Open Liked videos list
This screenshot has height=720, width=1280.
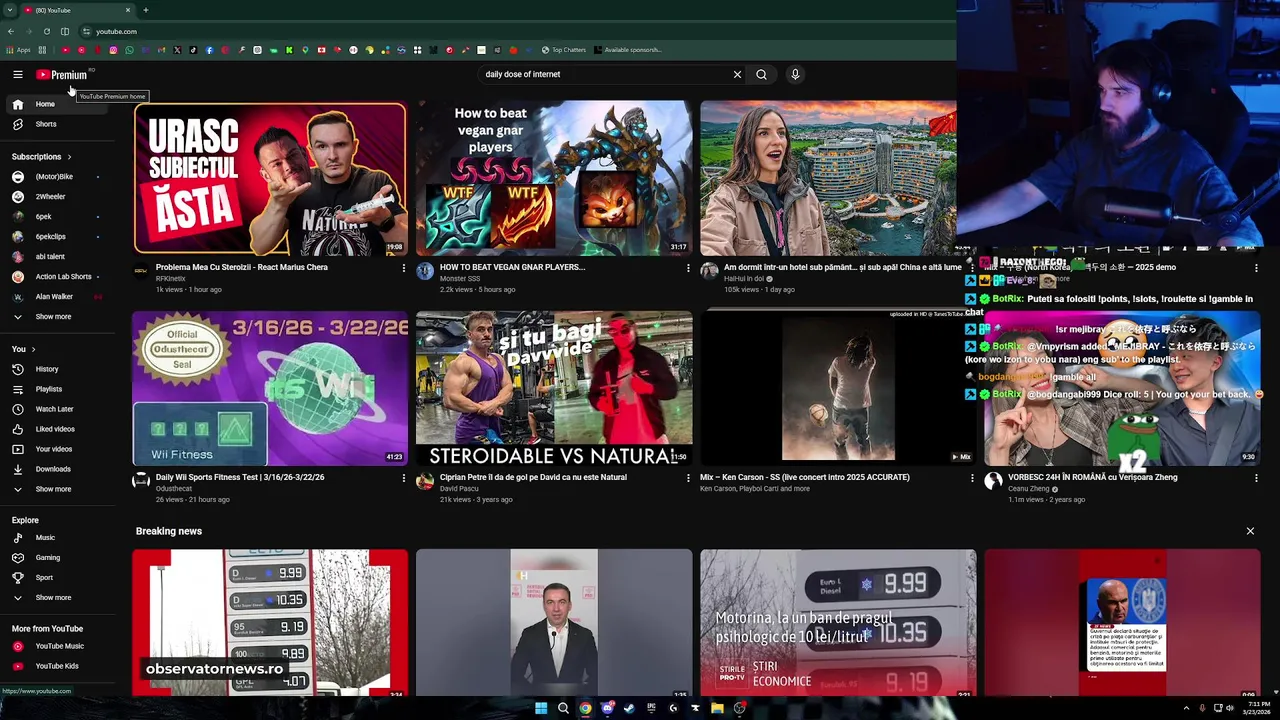coord(59,429)
